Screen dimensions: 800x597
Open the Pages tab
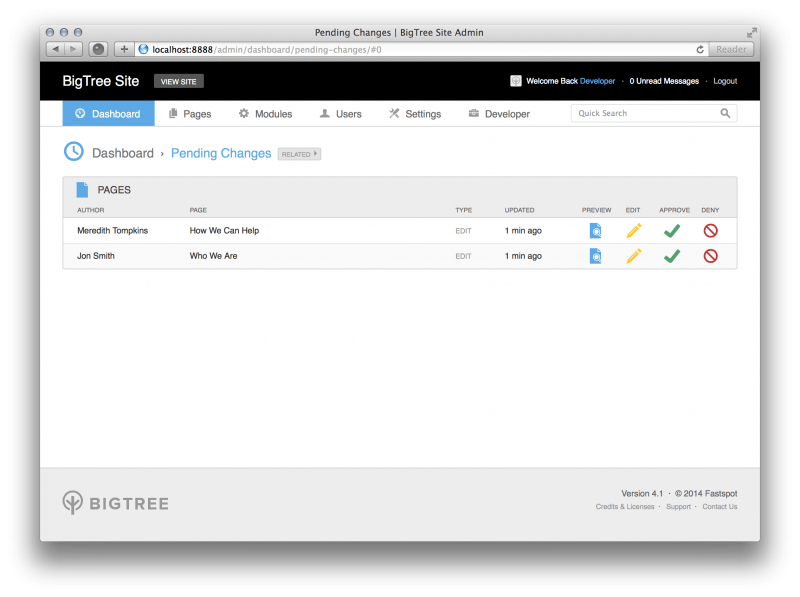click(x=190, y=114)
